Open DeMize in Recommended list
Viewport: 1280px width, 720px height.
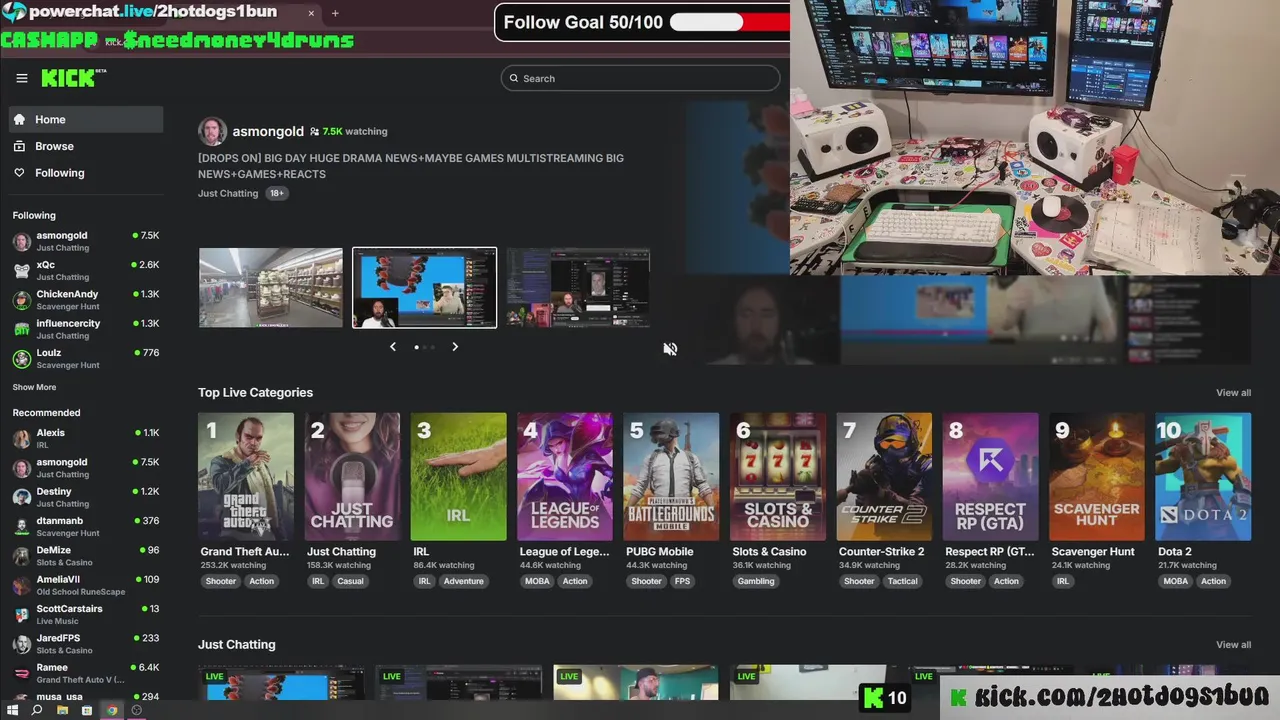tap(86, 556)
